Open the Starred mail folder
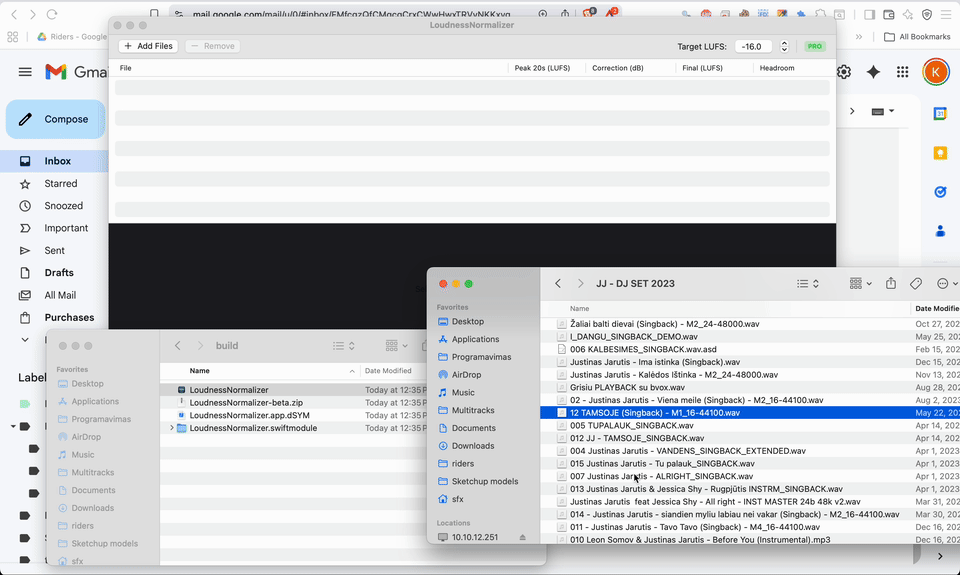This screenshot has width=960, height=575. (x=61, y=184)
